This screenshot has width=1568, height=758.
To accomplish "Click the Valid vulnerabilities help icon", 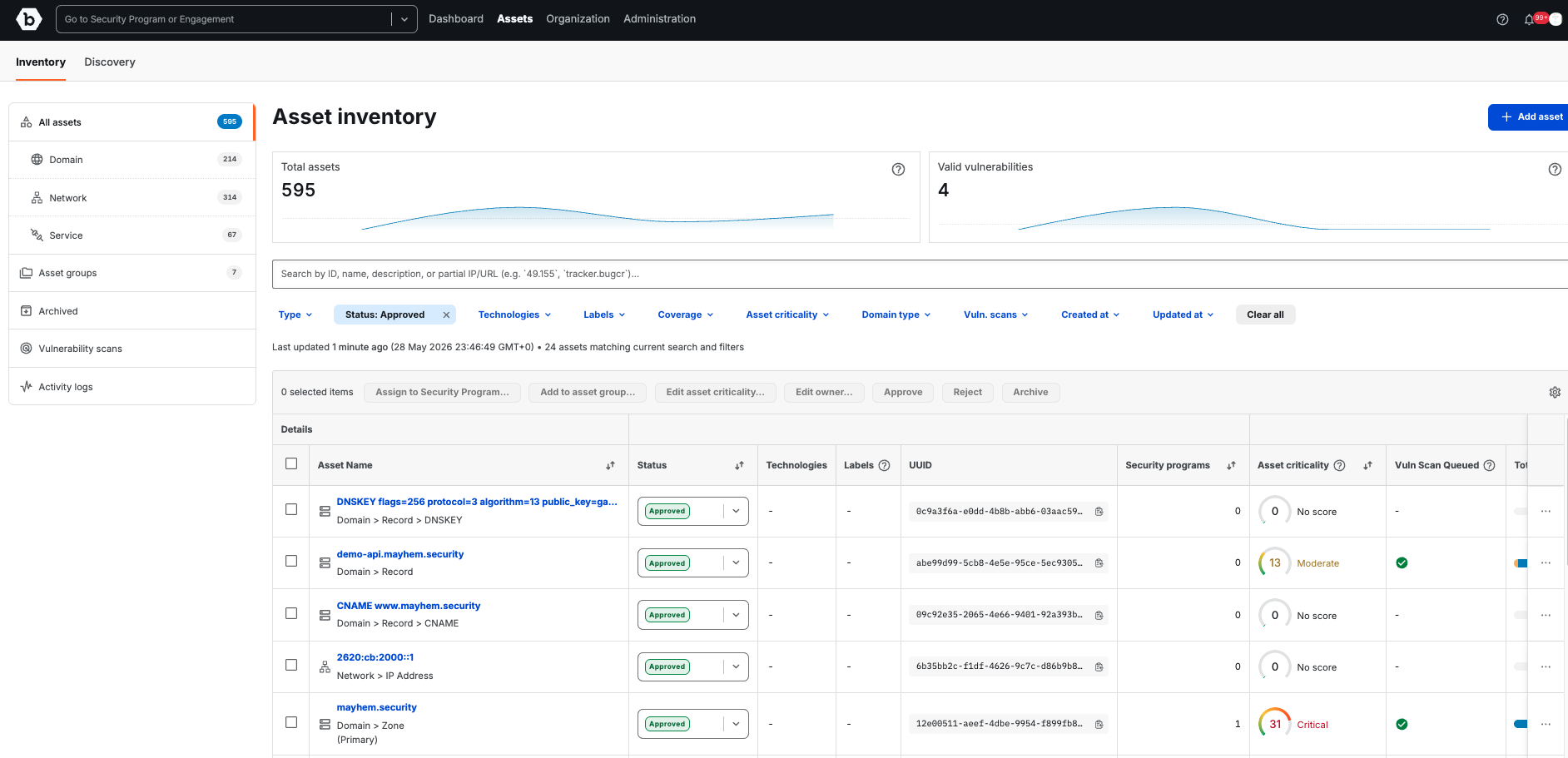I will [1554, 169].
